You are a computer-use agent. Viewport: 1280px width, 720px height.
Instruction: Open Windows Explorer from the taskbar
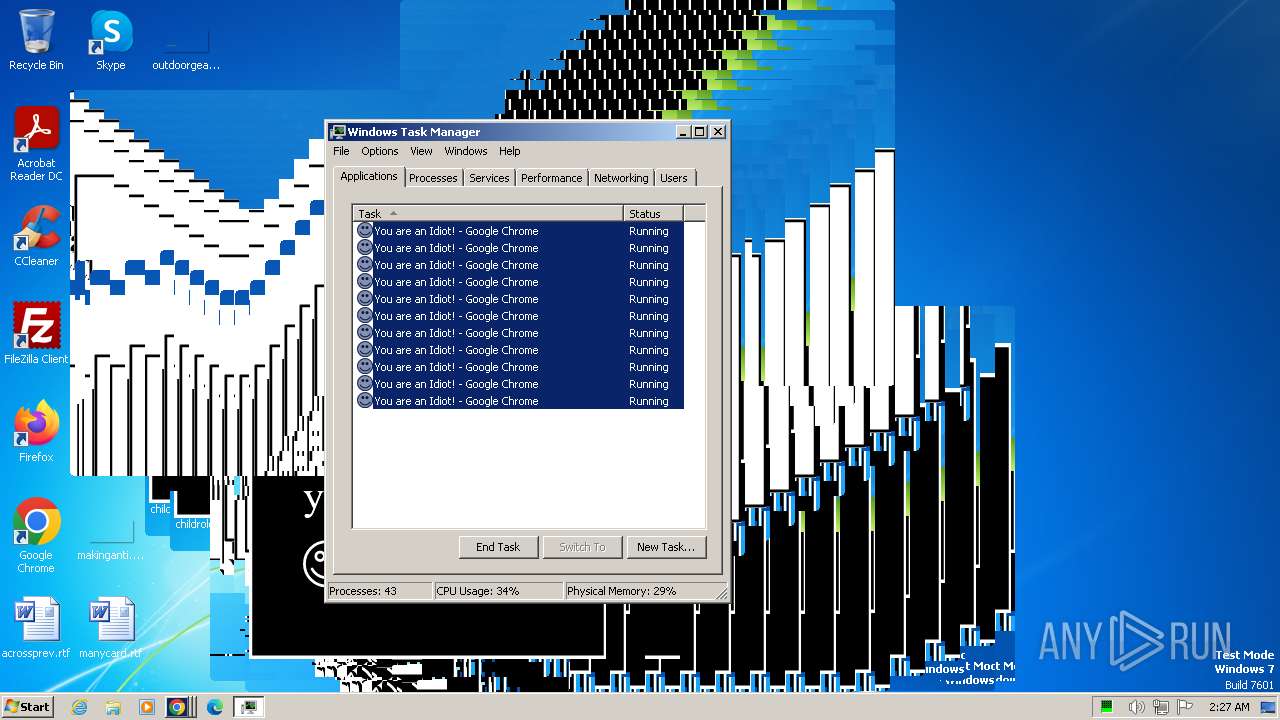click(x=113, y=707)
